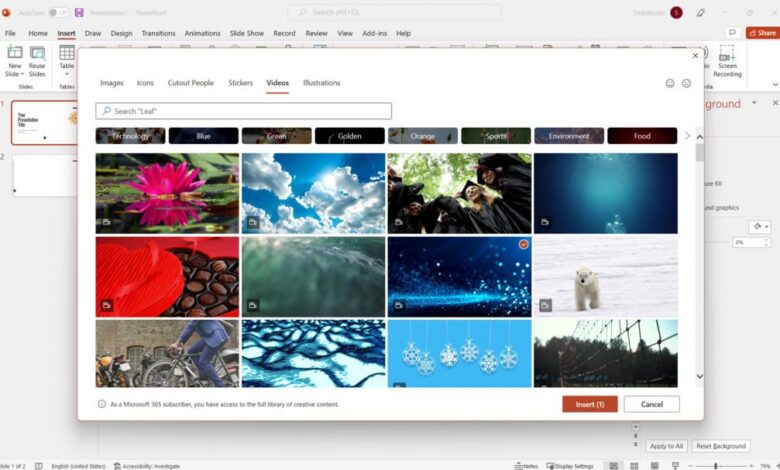Close the stock content dialog
The width and height of the screenshot is (780, 470).
point(695,56)
